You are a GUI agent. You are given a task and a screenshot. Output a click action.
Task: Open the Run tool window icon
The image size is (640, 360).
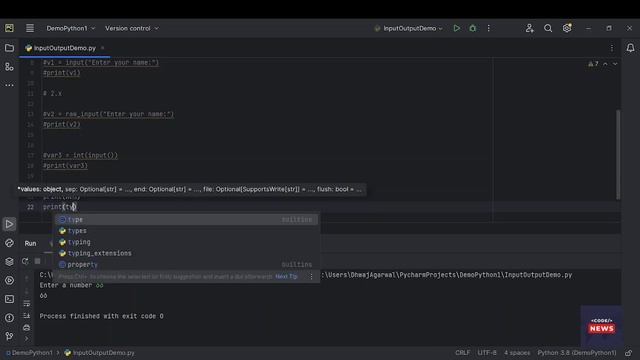(x=9, y=224)
